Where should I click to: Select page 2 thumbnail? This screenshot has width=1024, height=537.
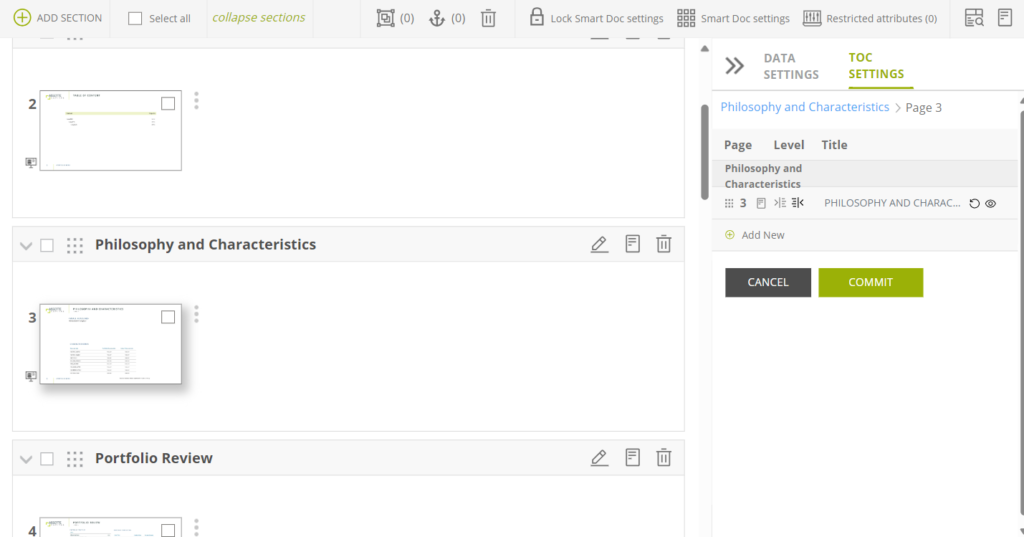[110, 131]
